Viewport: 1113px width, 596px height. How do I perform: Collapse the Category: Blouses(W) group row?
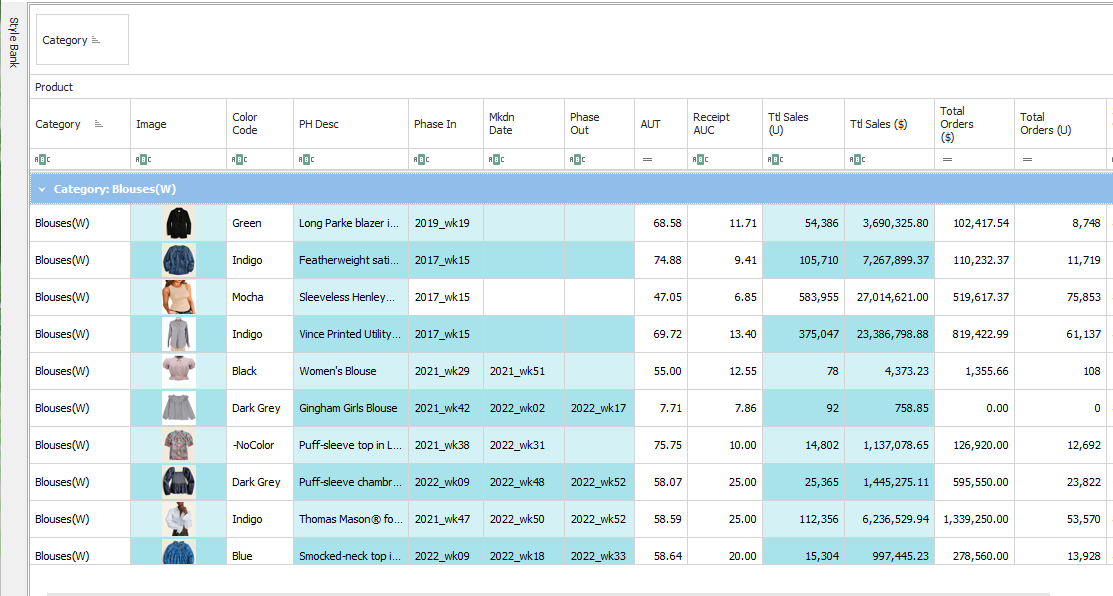[x=42, y=189]
